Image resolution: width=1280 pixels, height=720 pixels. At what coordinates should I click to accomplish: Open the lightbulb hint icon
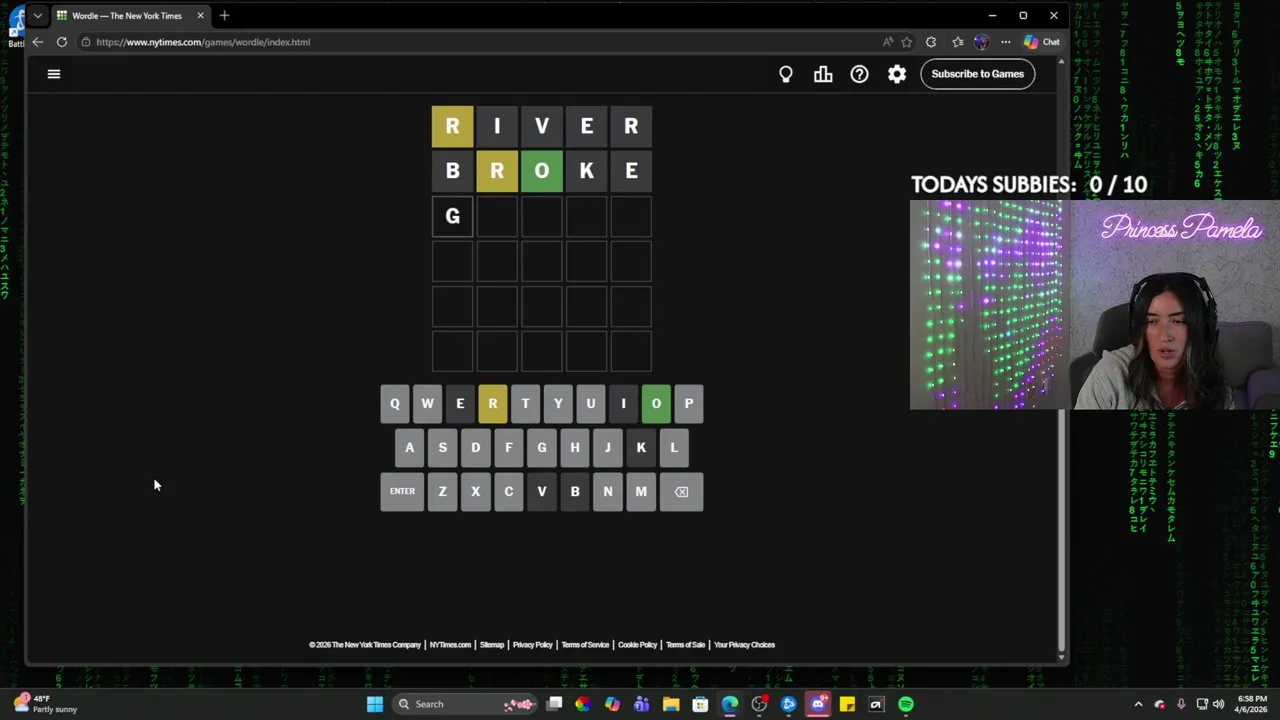[x=786, y=74]
